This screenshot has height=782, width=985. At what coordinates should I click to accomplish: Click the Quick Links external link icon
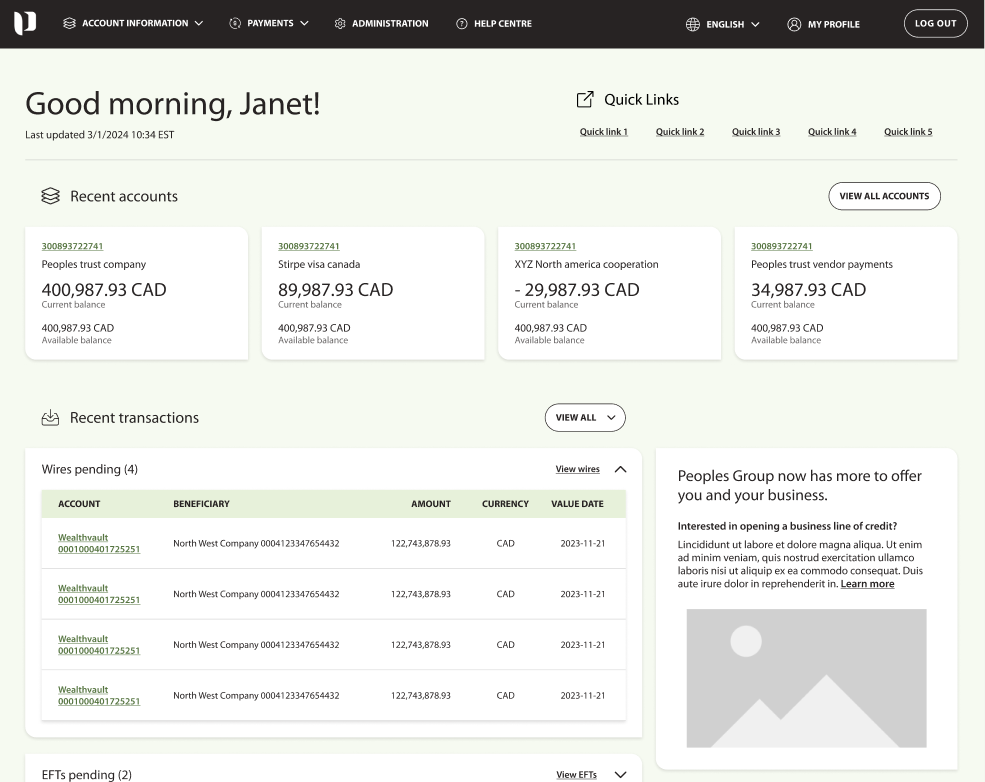[x=585, y=100]
